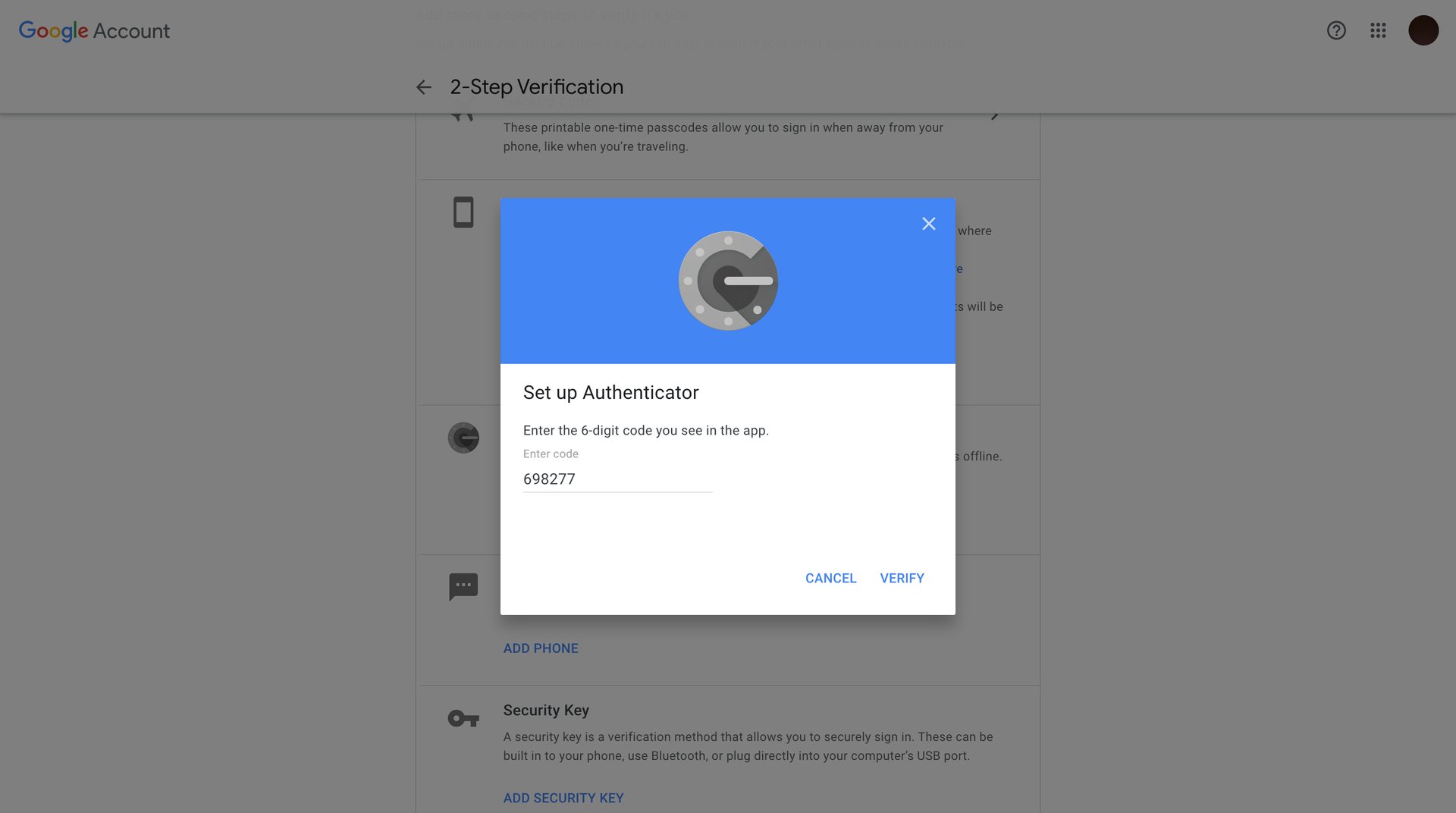Click the back arrow beside 2-Step Verification
1456x813 pixels.
point(422,87)
